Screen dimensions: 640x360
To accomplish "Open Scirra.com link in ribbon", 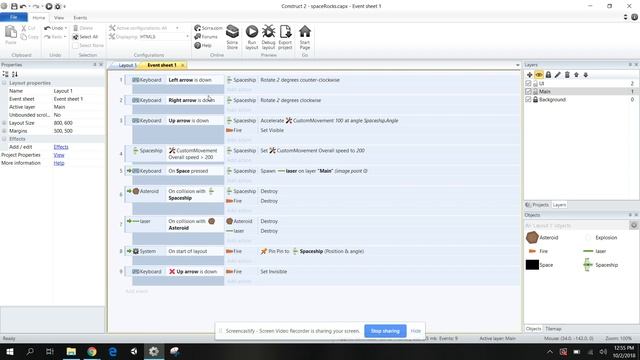I will (x=208, y=28).
